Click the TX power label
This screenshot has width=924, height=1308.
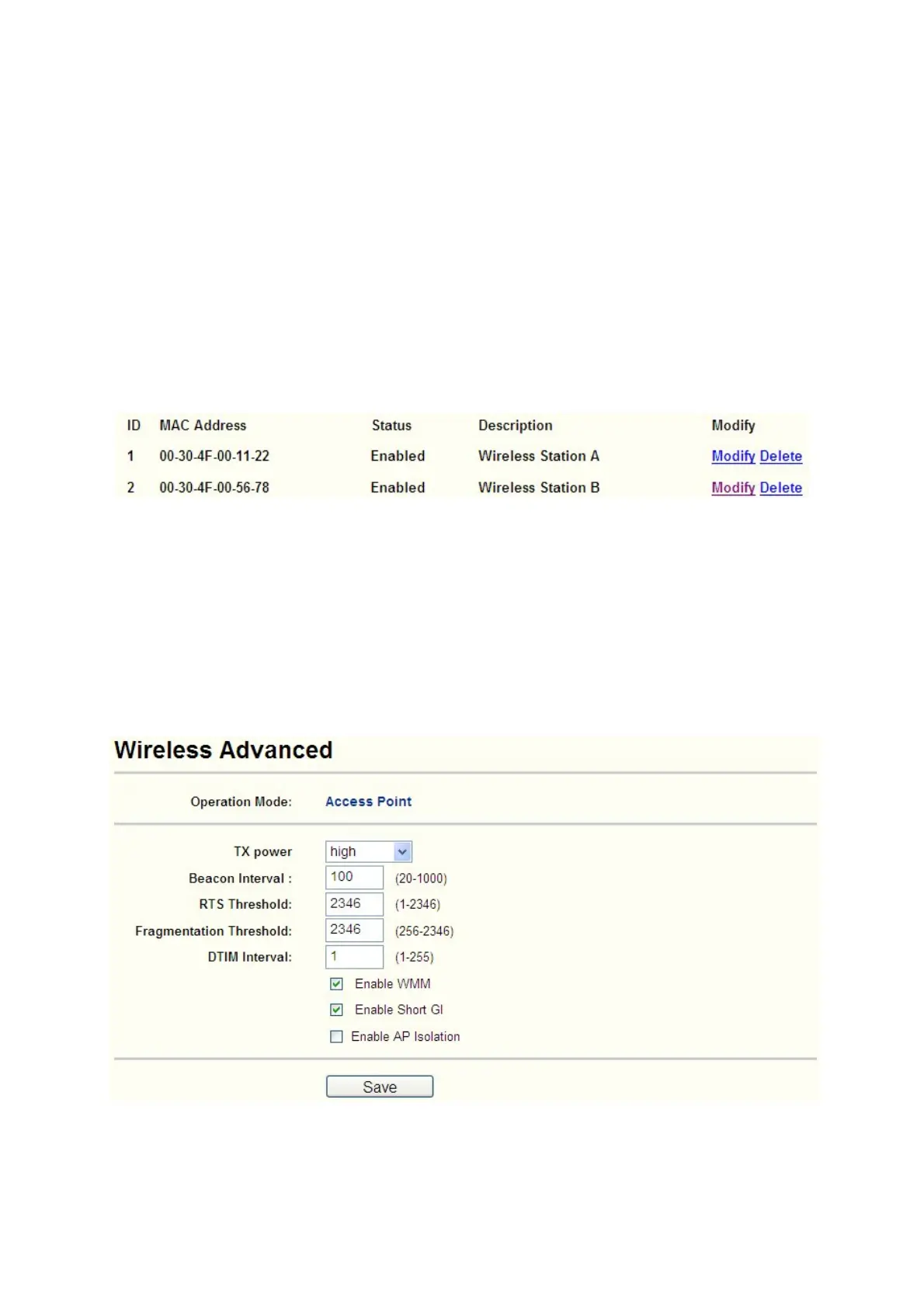coord(262,851)
